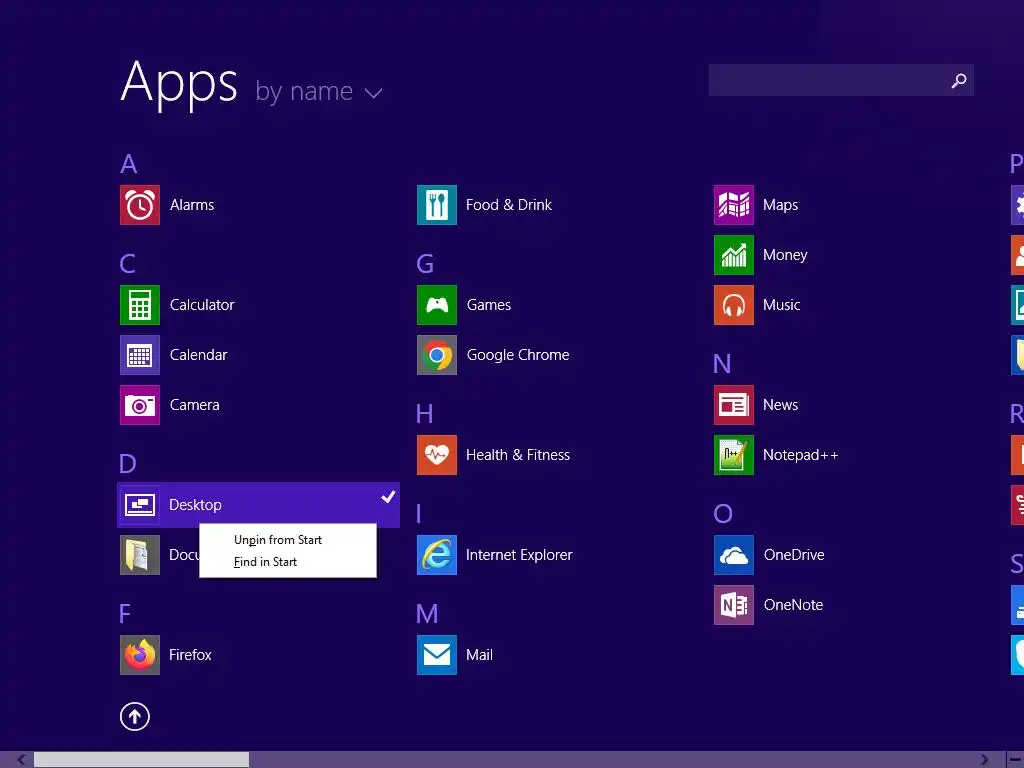
Task: Click the 'Firefox' label
Action: pos(190,655)
